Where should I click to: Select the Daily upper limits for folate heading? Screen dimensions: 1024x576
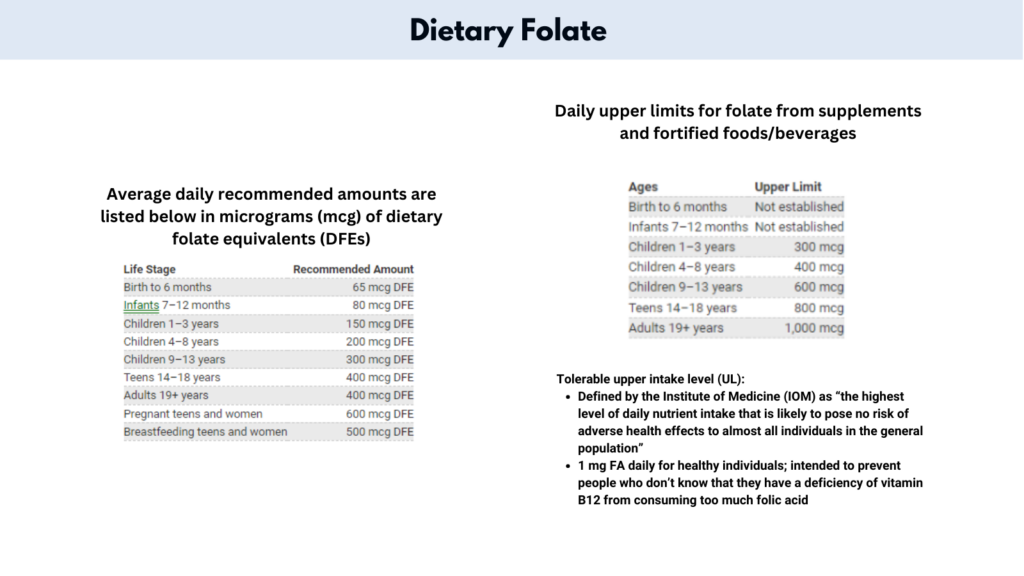pyautogui.click(x=738, y=122)
